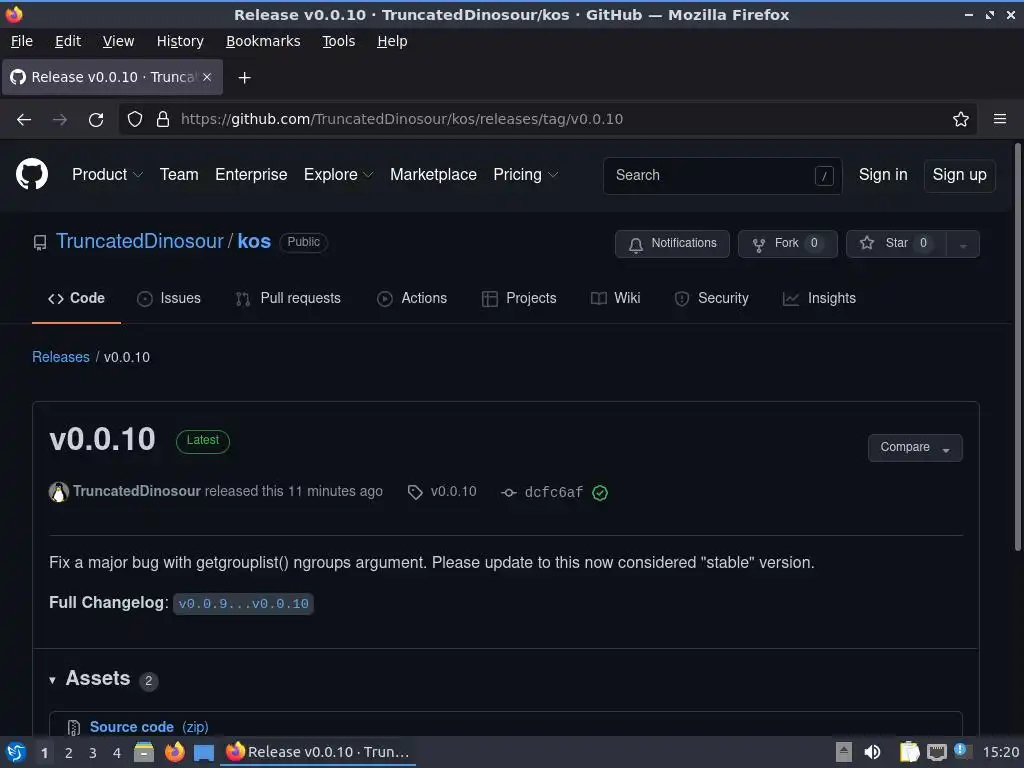
Task: Open a new tab with the plus icon
Action: tap(244, 78)
